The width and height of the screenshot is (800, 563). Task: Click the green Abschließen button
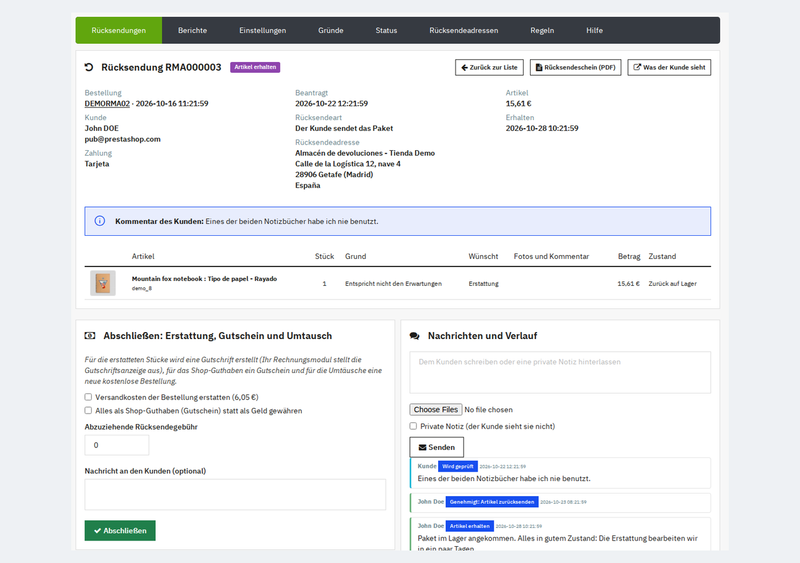tap(120, 531)
